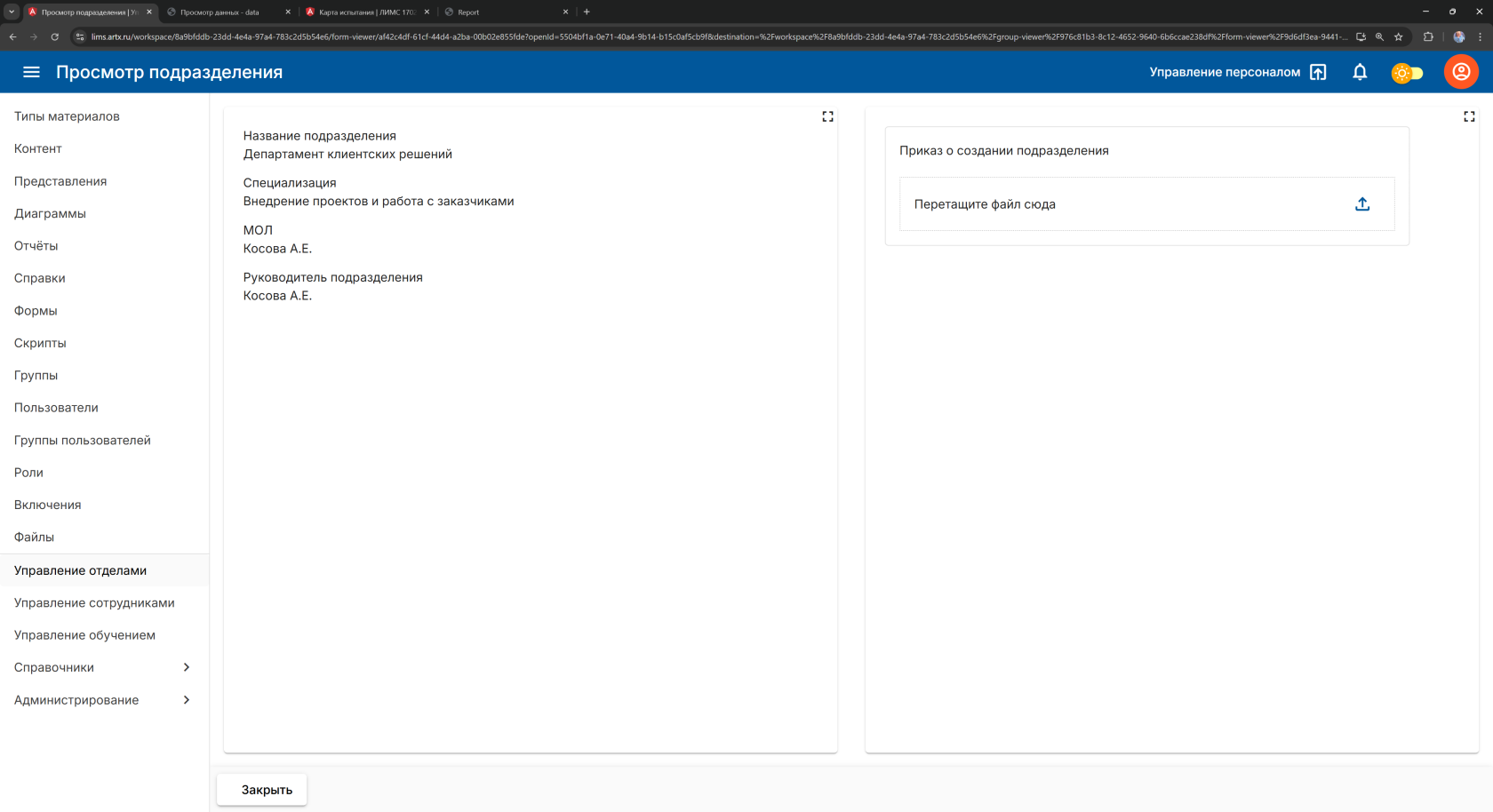Expand the right order panel fullscreen
1493x812 pixels.
pyautogui.click(x=1469, y=116)
